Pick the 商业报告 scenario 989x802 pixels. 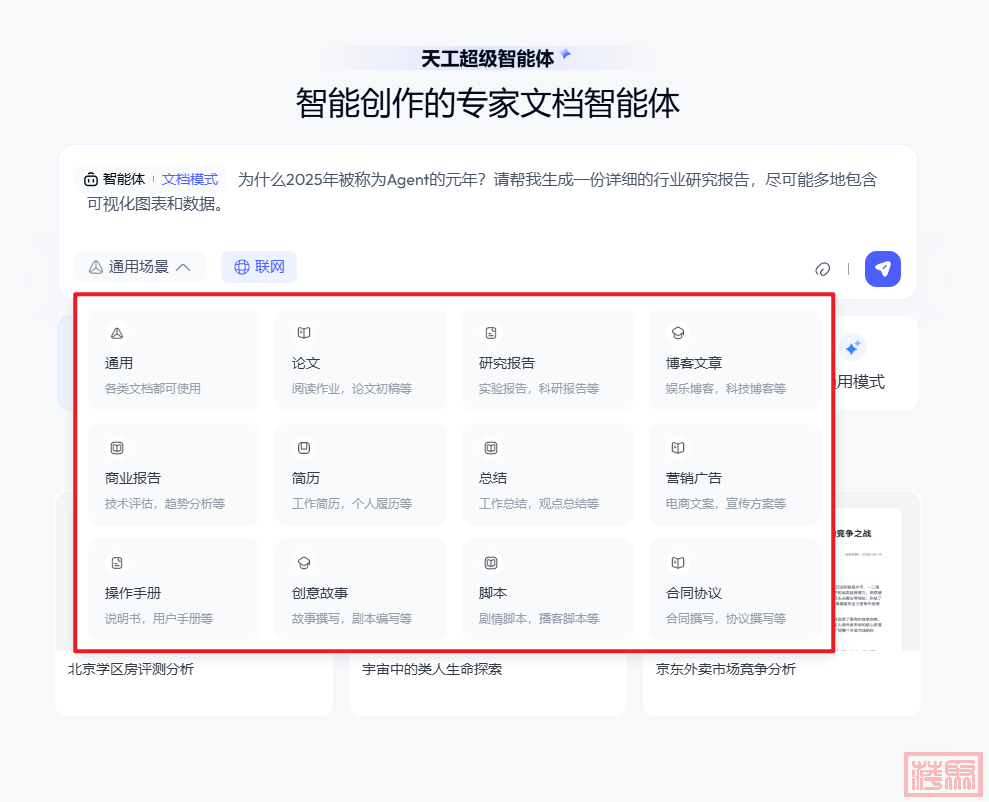[x=174, y=474]
